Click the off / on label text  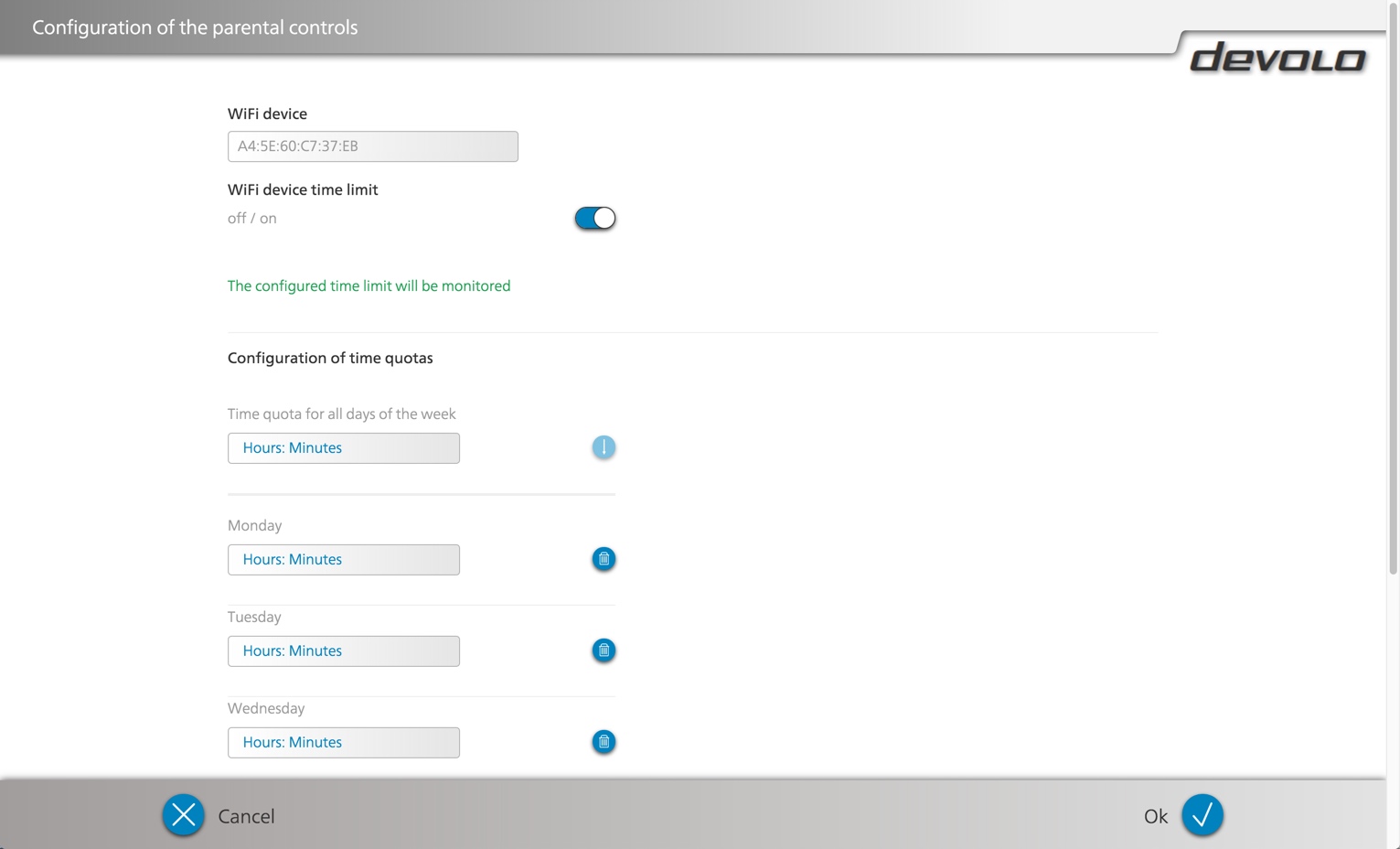point(252,219)
